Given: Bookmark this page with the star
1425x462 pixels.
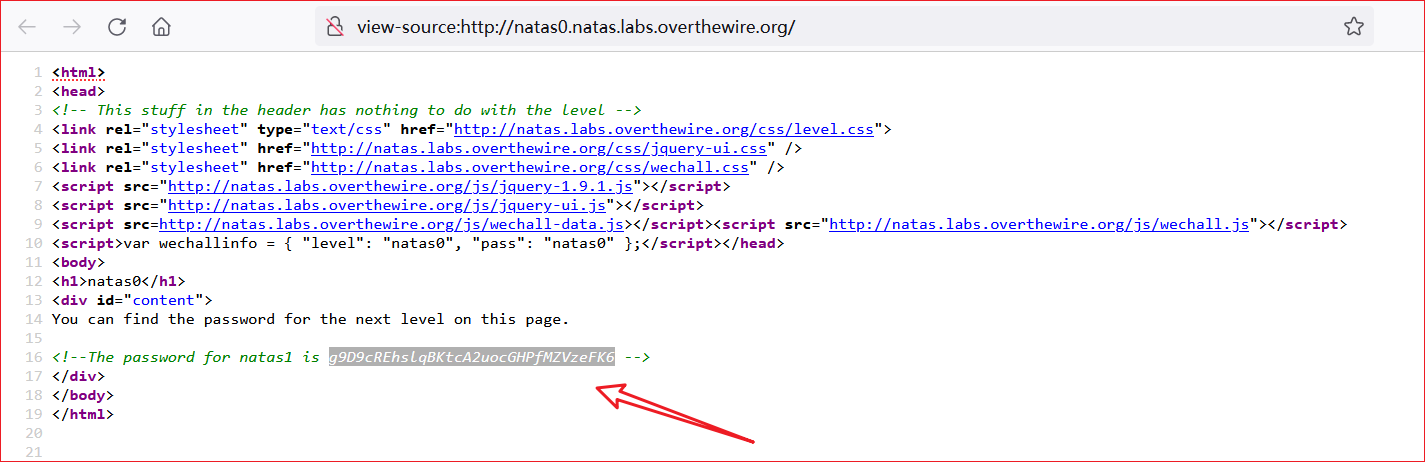Looking at the screenshot, I should pyautogui.click(x=1353, y=27).
